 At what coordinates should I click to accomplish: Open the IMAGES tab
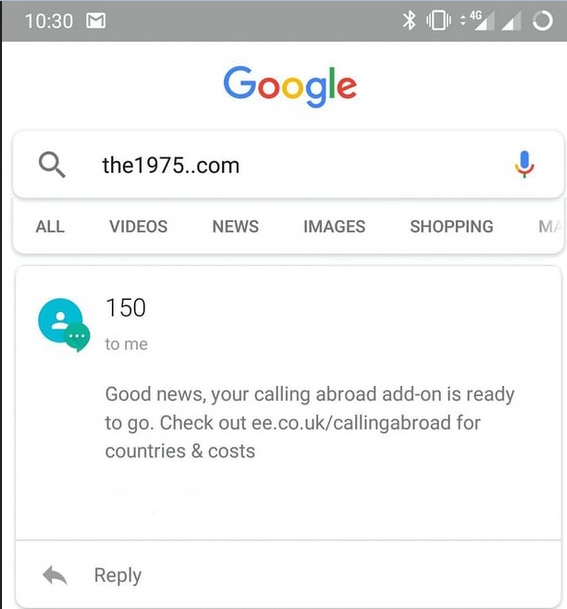pyautogui.click(x=334, y=226)
